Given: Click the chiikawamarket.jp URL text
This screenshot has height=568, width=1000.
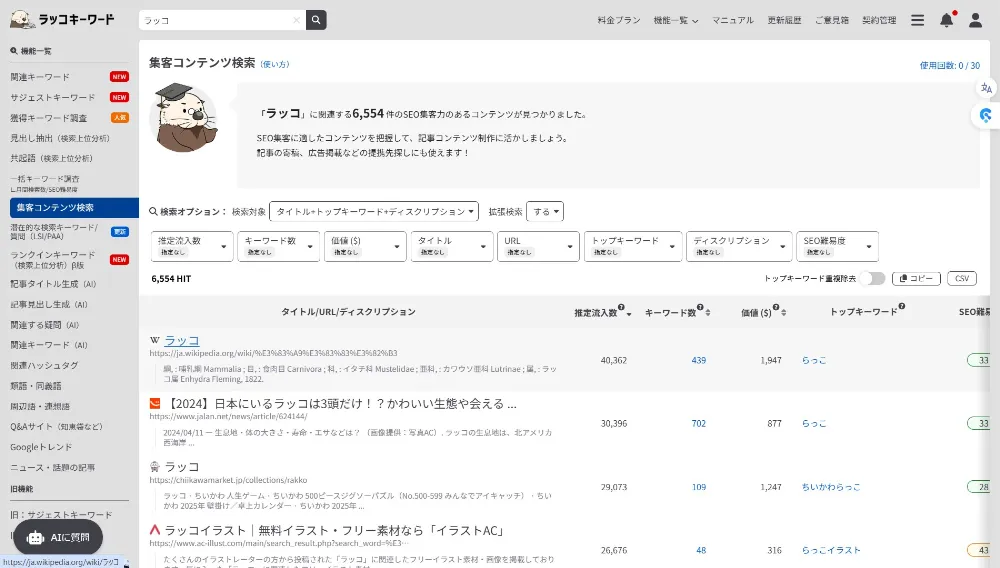Looking at the screenshot, I should [x=228, y=480].
